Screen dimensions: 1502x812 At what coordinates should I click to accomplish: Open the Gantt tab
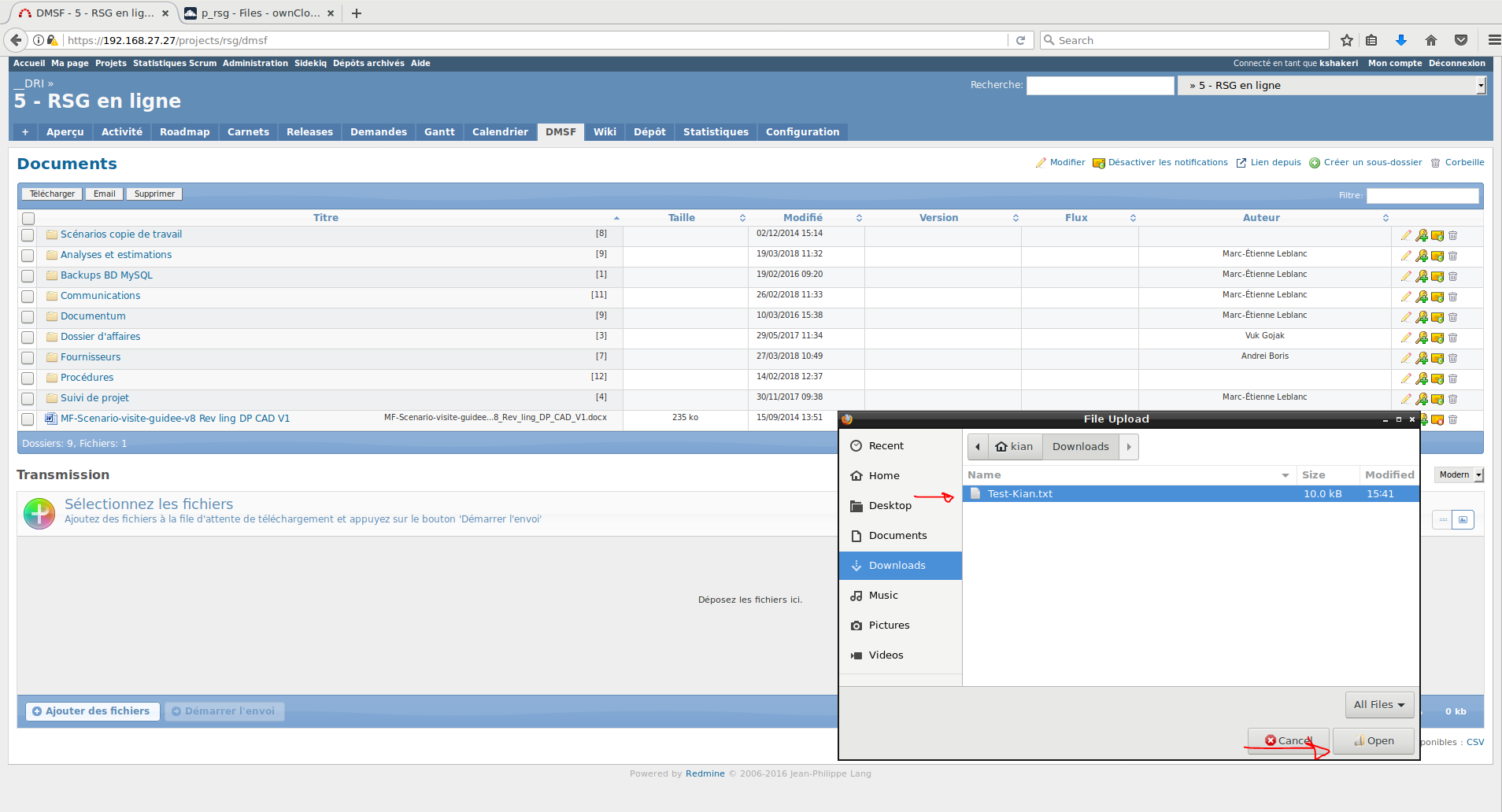coord(439,131)
